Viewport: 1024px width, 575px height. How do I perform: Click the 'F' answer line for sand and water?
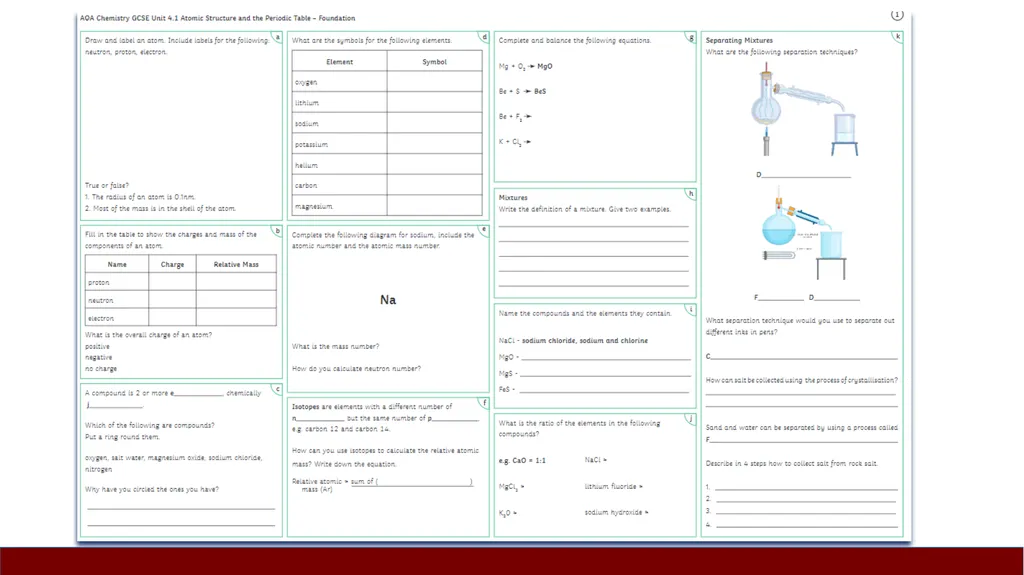802,440
